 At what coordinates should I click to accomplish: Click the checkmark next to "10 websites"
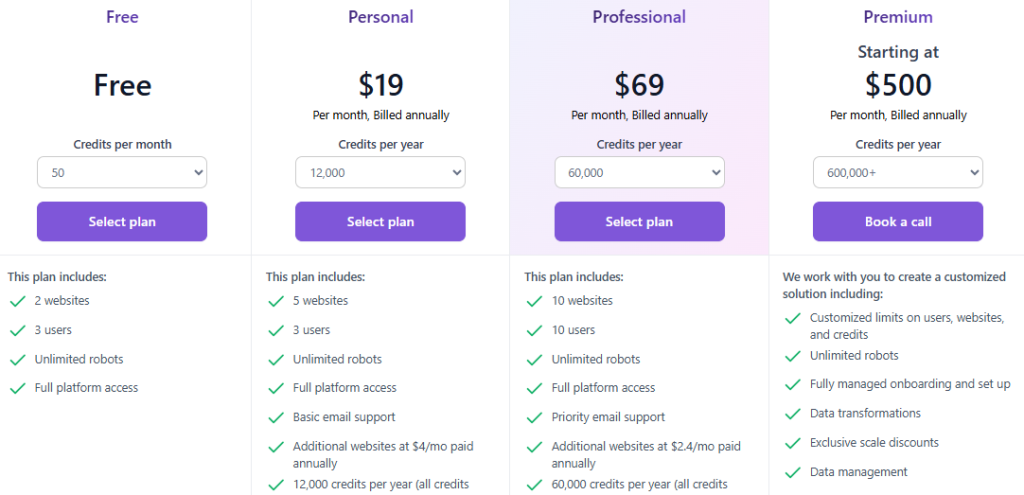tap(534, 301)
